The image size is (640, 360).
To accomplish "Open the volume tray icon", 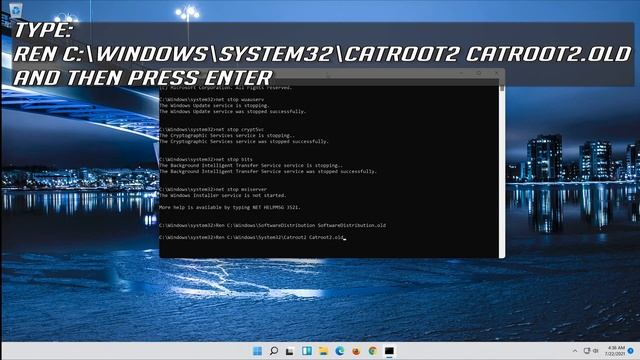I will [596, 351].
